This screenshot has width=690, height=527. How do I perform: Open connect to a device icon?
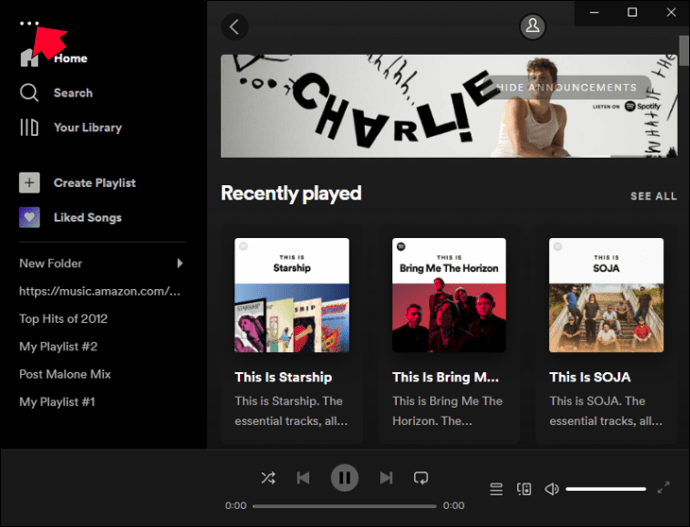pyautogui.click(x=524, y=489)
